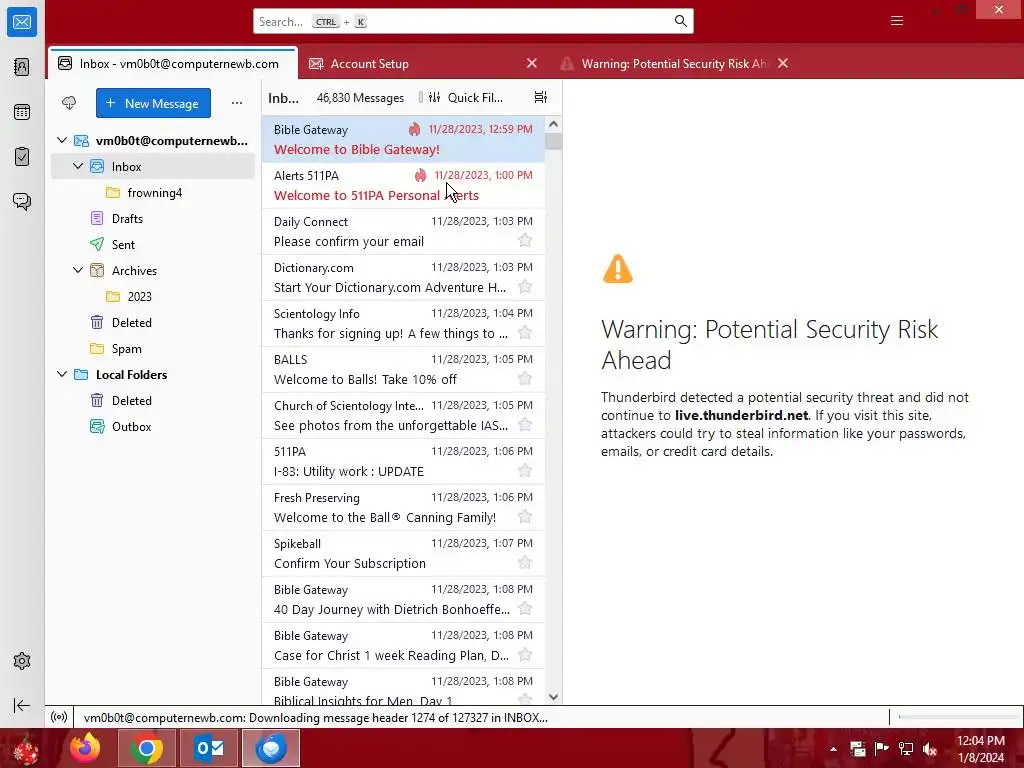Viewport: 1024px width, 768px height.
Task: Compose with New Message button
Action: click(153, 103)
